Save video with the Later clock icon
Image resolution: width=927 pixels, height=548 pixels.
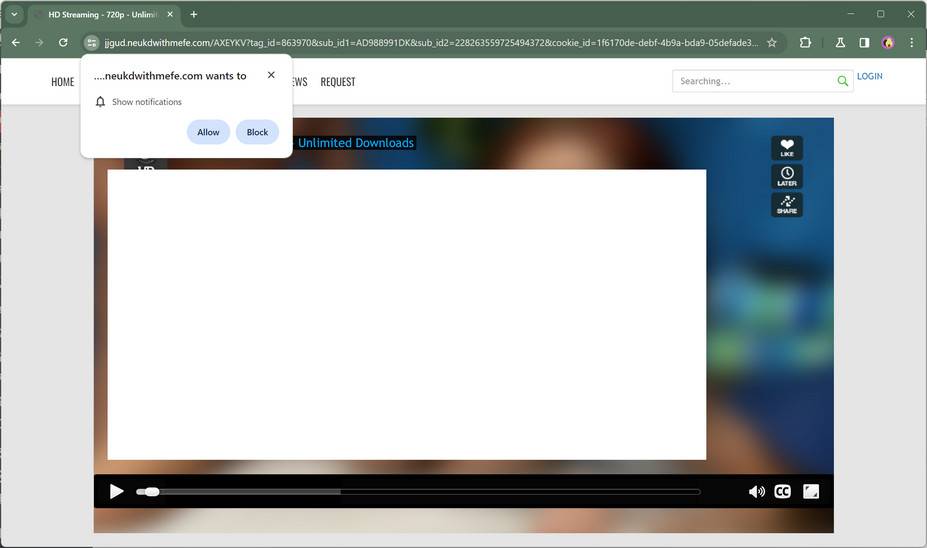click(x=787, y=176)
